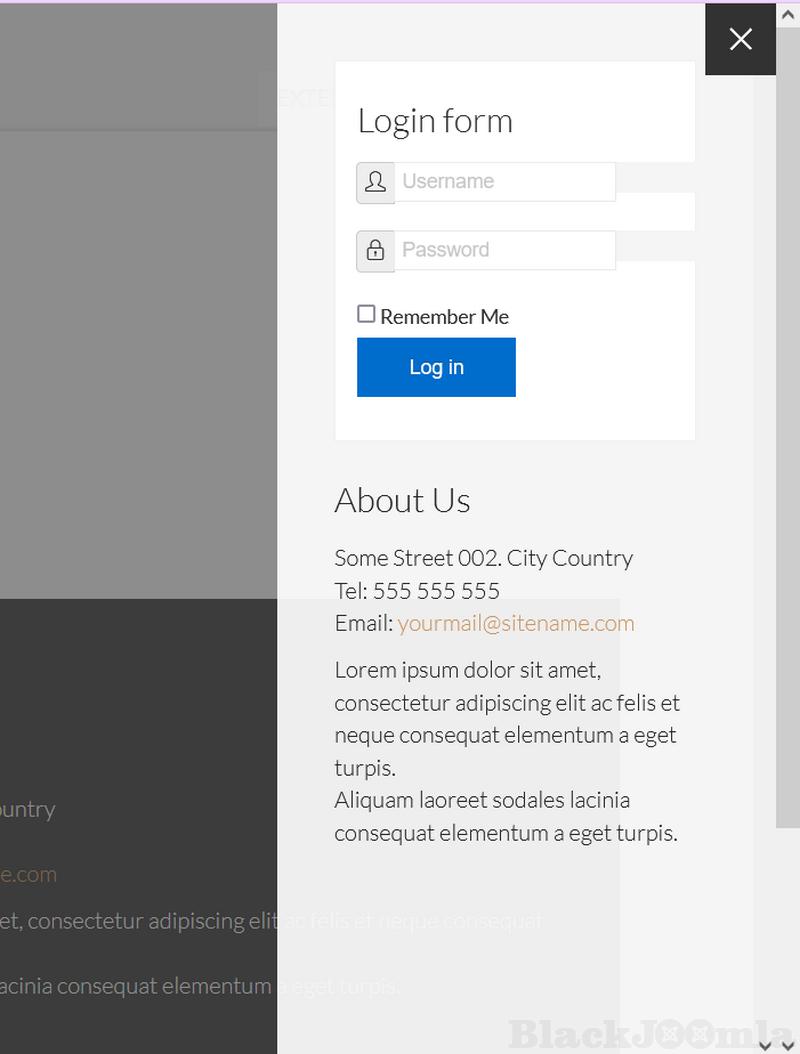800x1054 pixels.
Task: Focus the Password input field
Action: pos(505,250)
